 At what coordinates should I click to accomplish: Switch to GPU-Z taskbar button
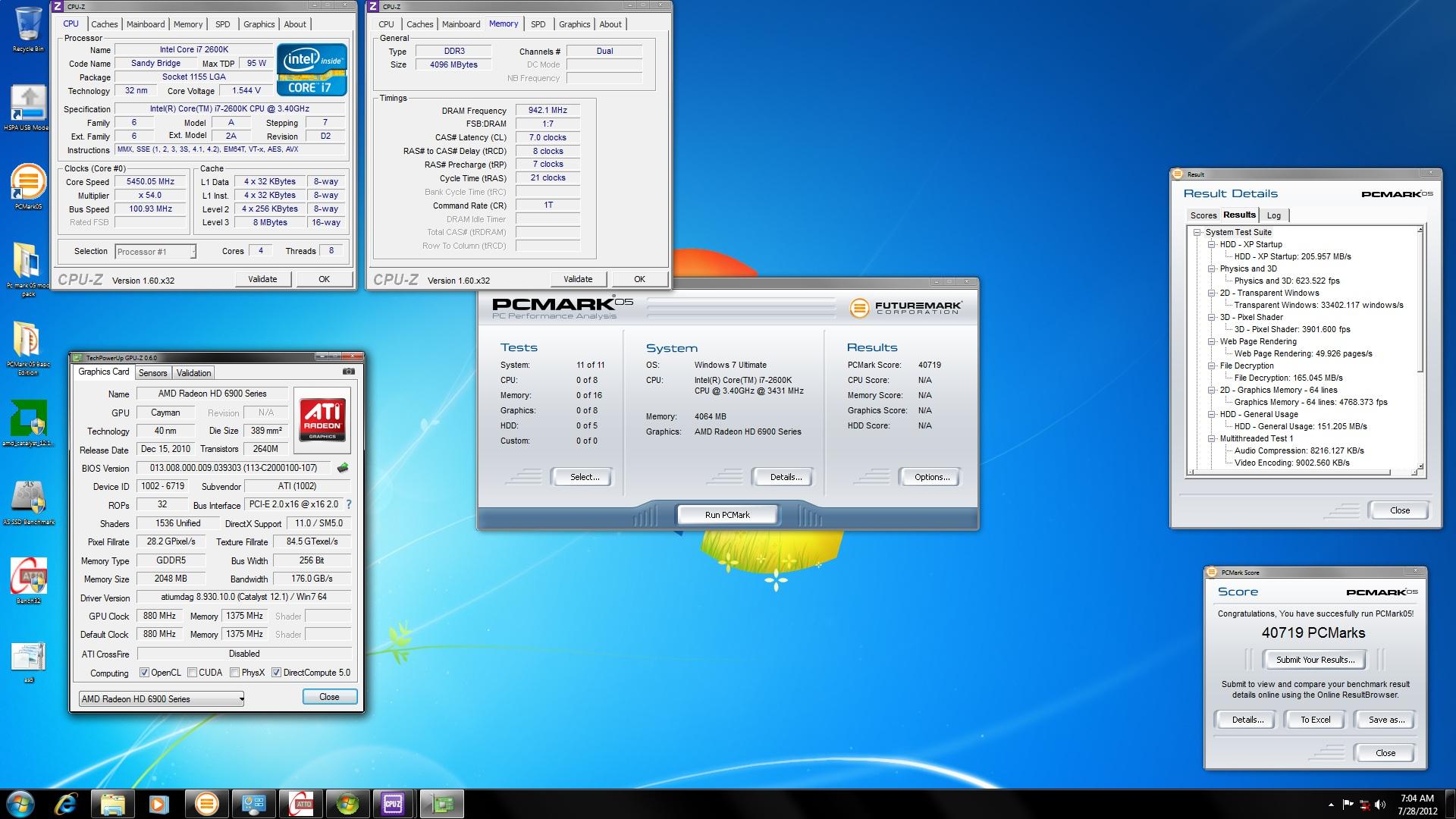(441, 803)
